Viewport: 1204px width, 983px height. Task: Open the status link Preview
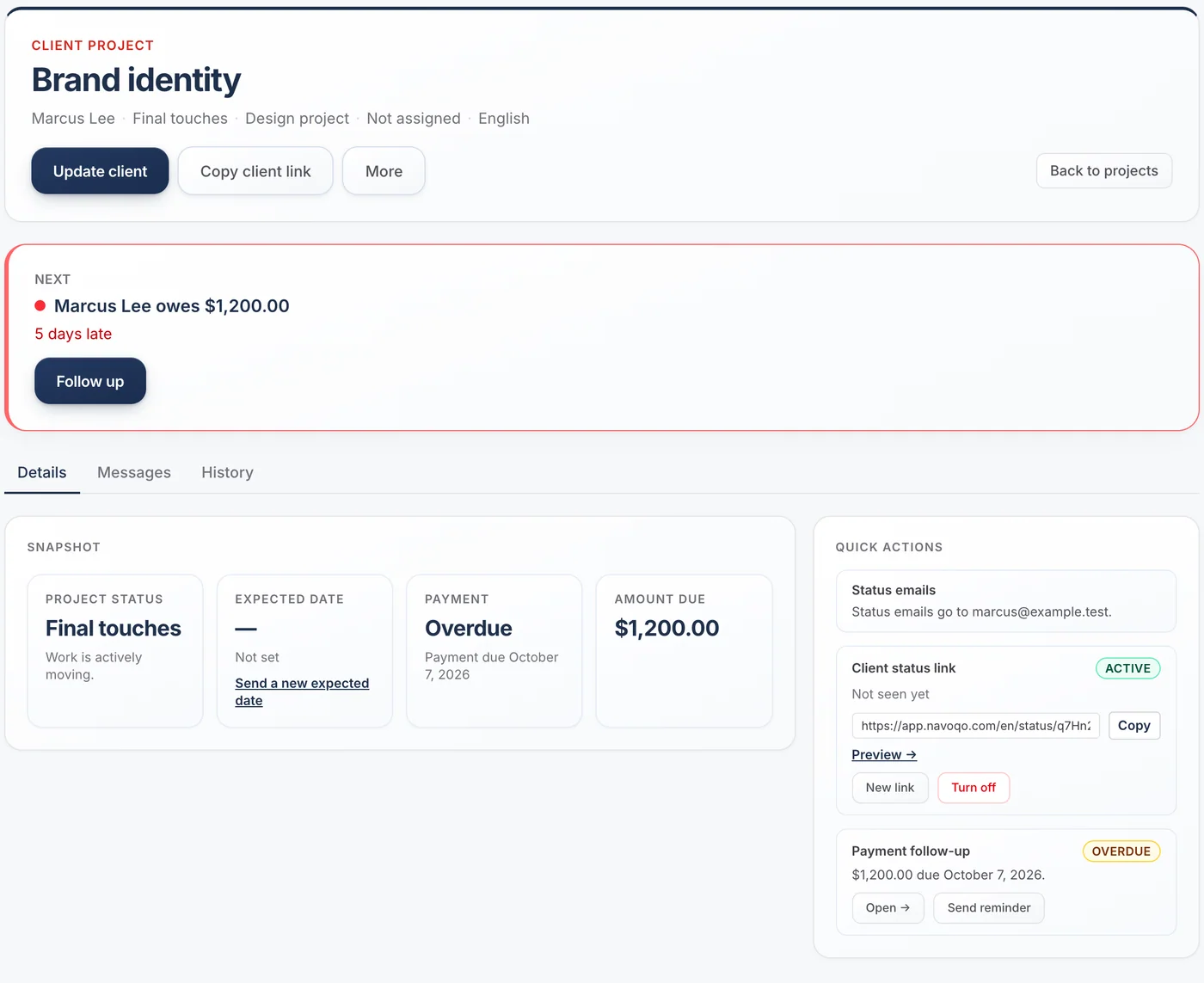coord(884,754)
